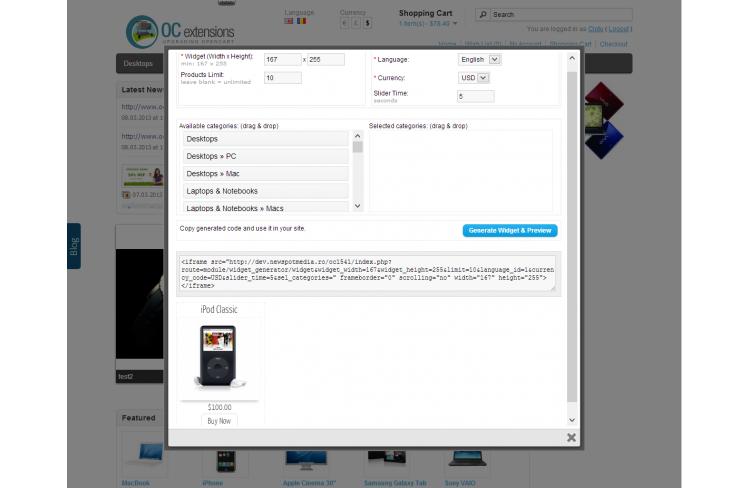Click the OC extensions logo

180,32
